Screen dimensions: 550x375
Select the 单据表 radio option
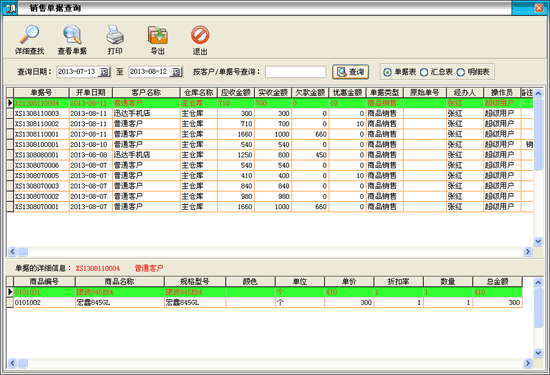(387, 72)
